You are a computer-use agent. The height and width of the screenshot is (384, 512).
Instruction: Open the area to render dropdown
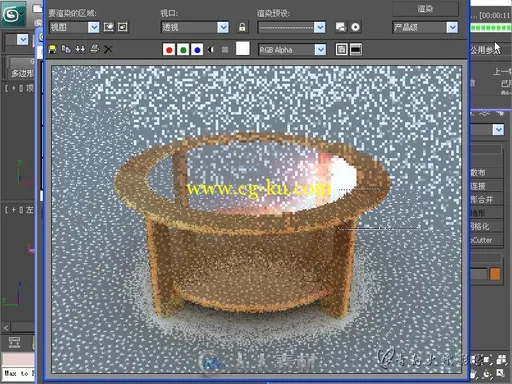point(74,27)
